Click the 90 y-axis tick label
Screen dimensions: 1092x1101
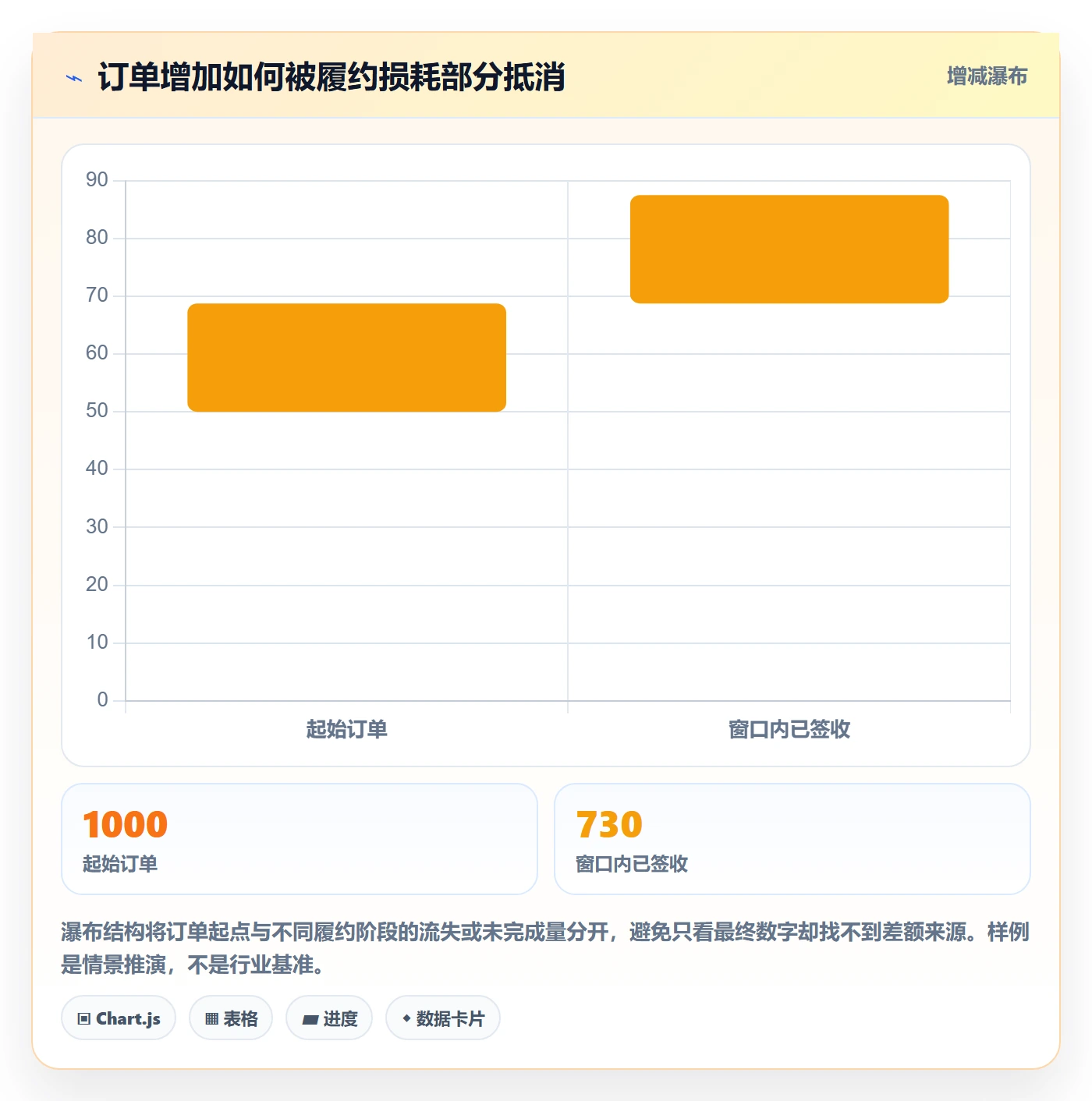[97, 180]
